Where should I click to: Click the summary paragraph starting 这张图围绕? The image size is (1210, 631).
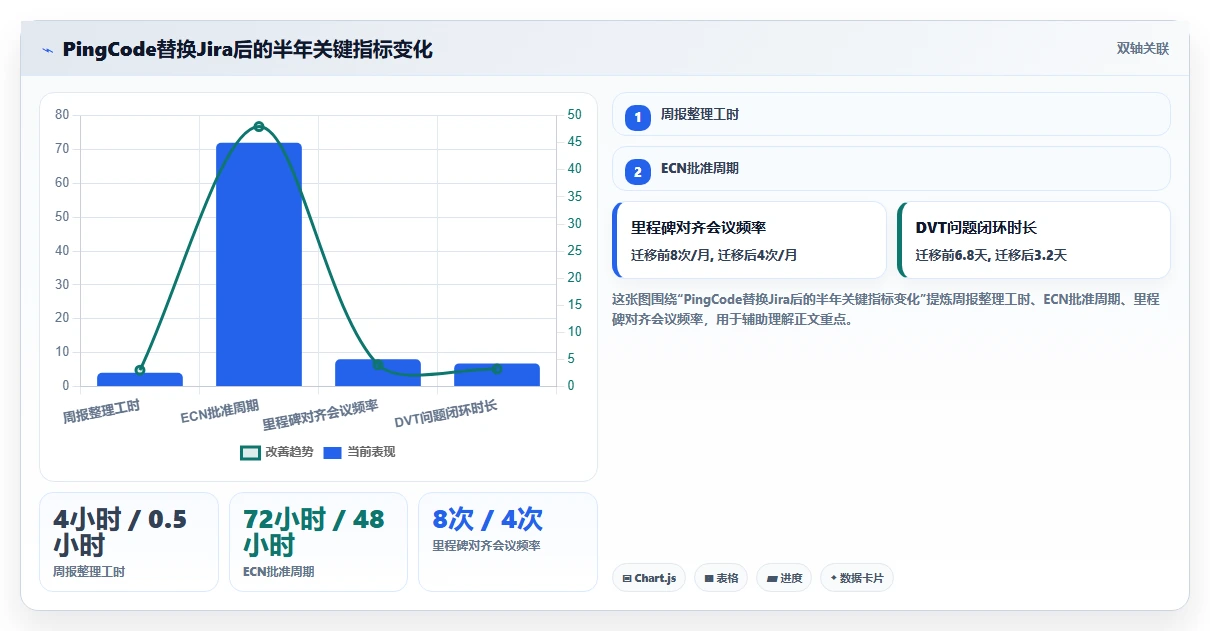click(885, 310)
